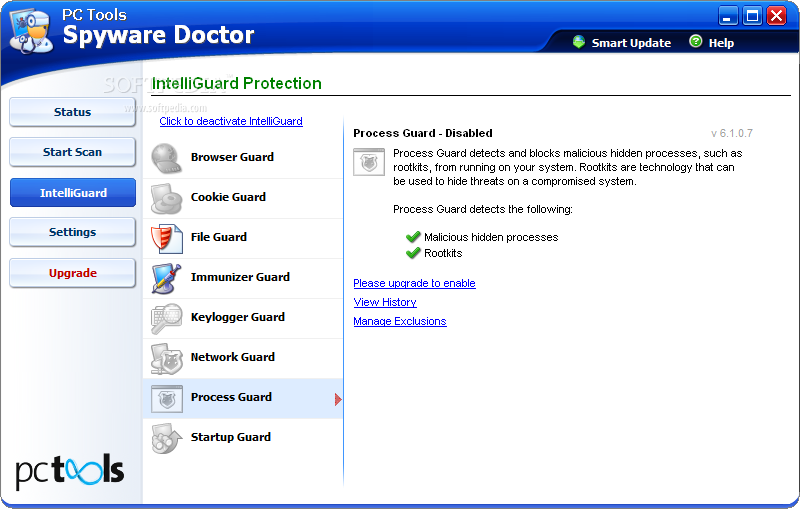Click the Startup Guard icon
This screenshot has width=800, height=509.
pos(166,438)
